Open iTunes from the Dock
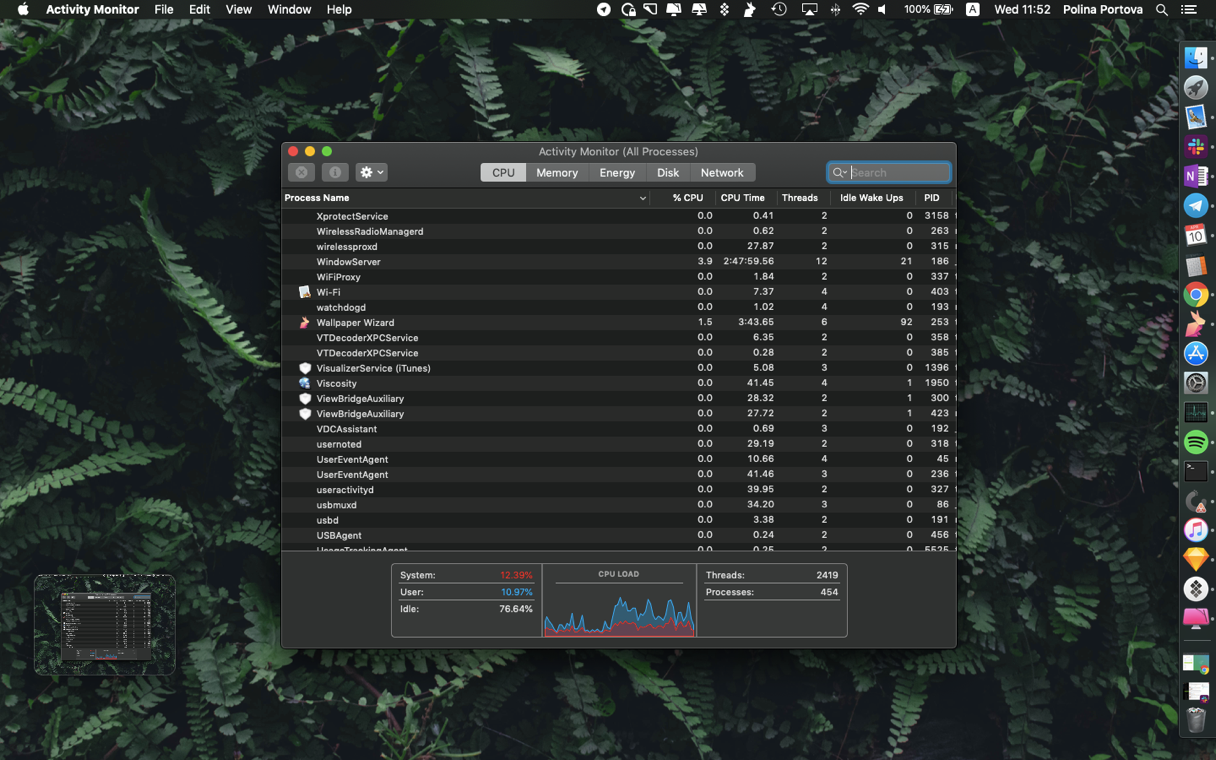Image resolution: width=1216 pixels, height=760 pixels. click(1196, 530)
